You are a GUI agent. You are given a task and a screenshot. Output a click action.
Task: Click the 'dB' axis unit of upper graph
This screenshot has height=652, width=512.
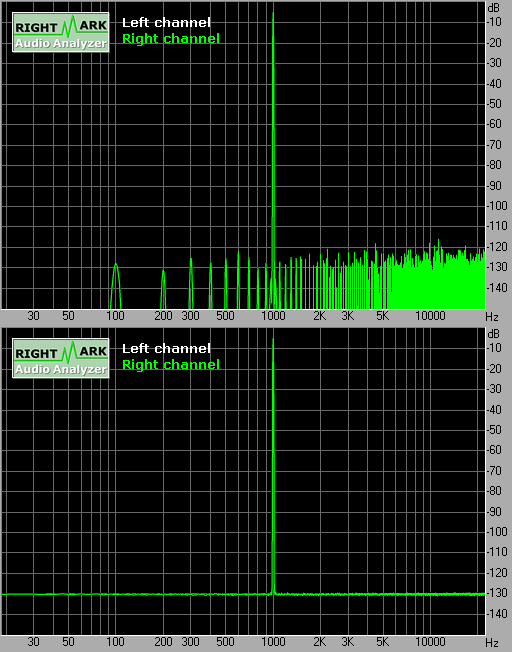493,8
